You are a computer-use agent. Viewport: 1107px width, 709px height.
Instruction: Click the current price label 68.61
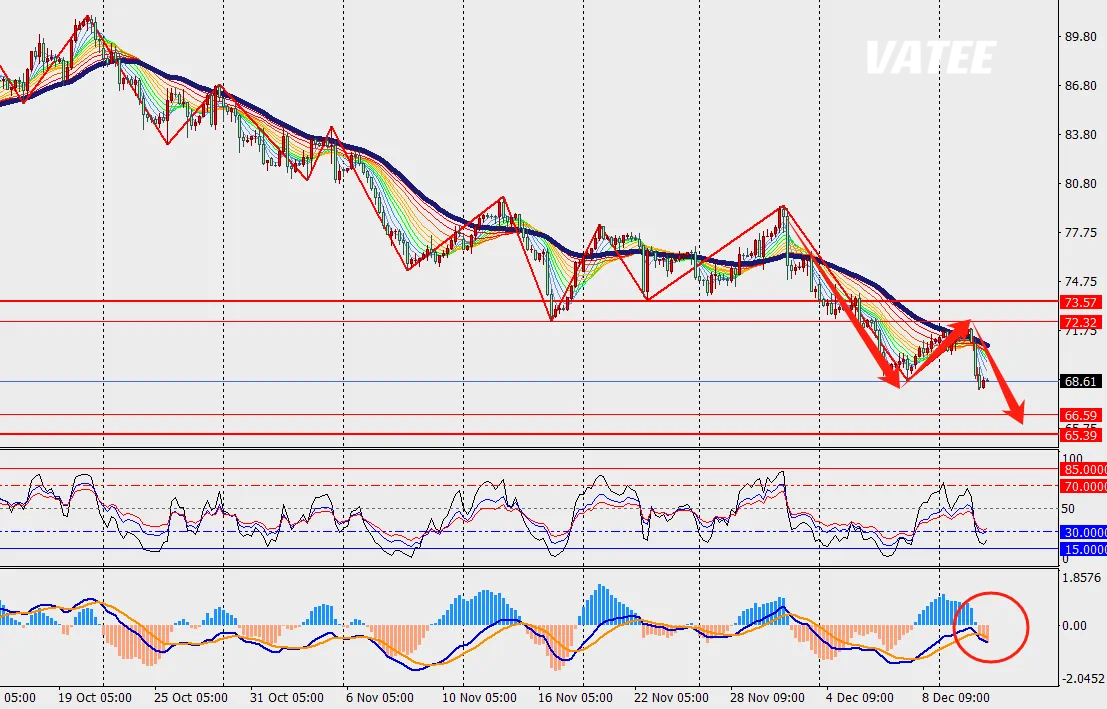pos(1080,381)
